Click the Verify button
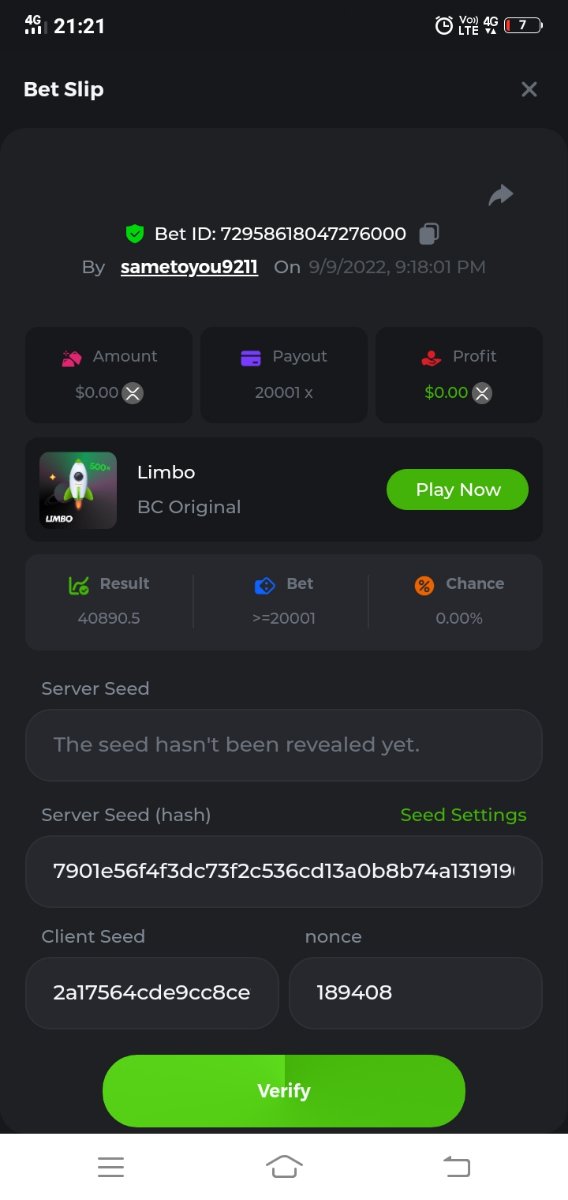568x1200 pixels. [284, 1091]
